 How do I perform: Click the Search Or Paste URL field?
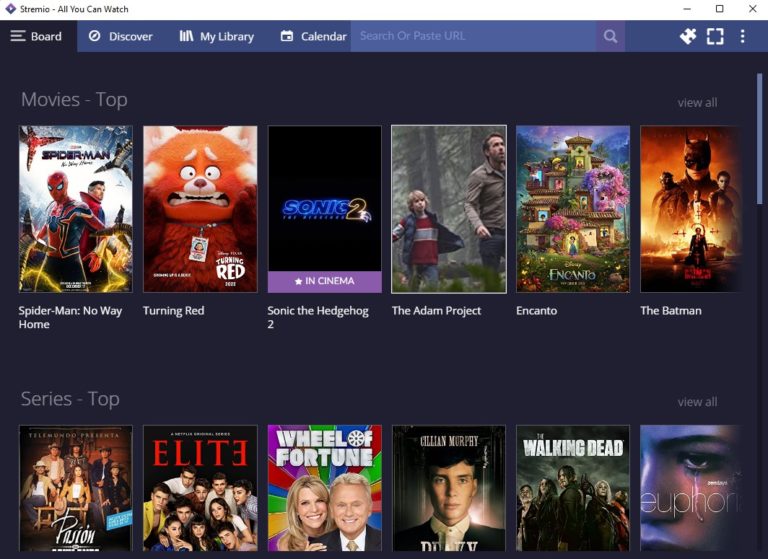pos(472,36)
